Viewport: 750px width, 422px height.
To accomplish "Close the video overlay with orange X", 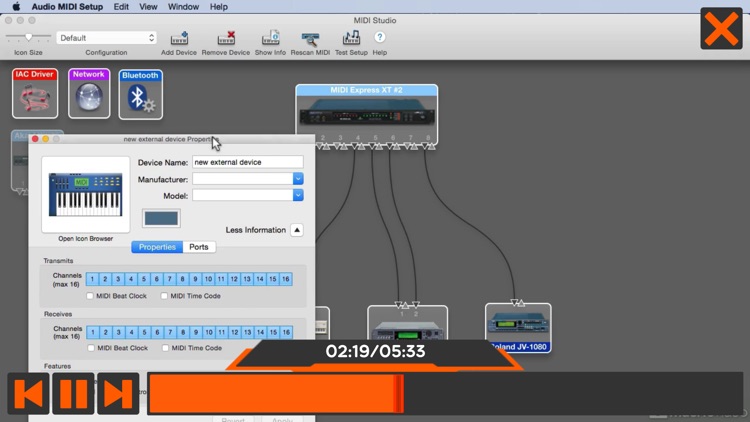I will [x=721, y=28].
